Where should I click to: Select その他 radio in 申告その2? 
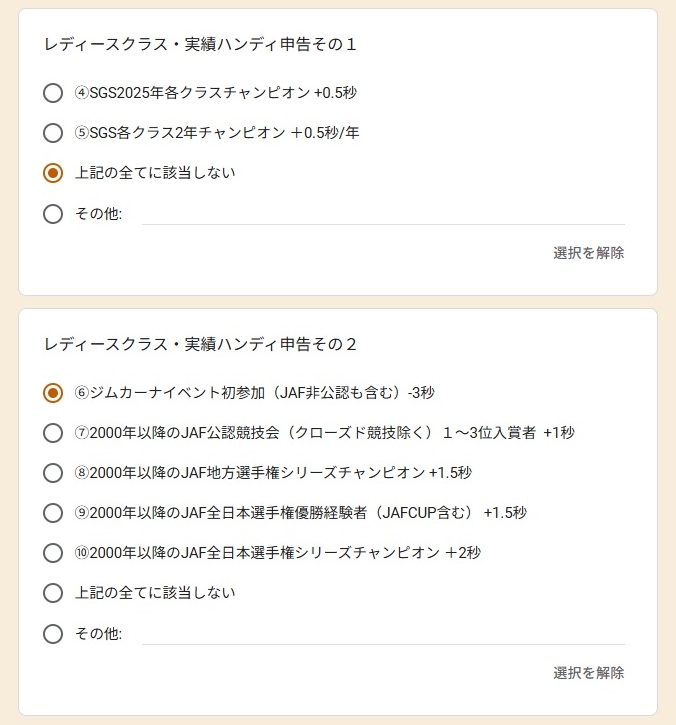53,634
